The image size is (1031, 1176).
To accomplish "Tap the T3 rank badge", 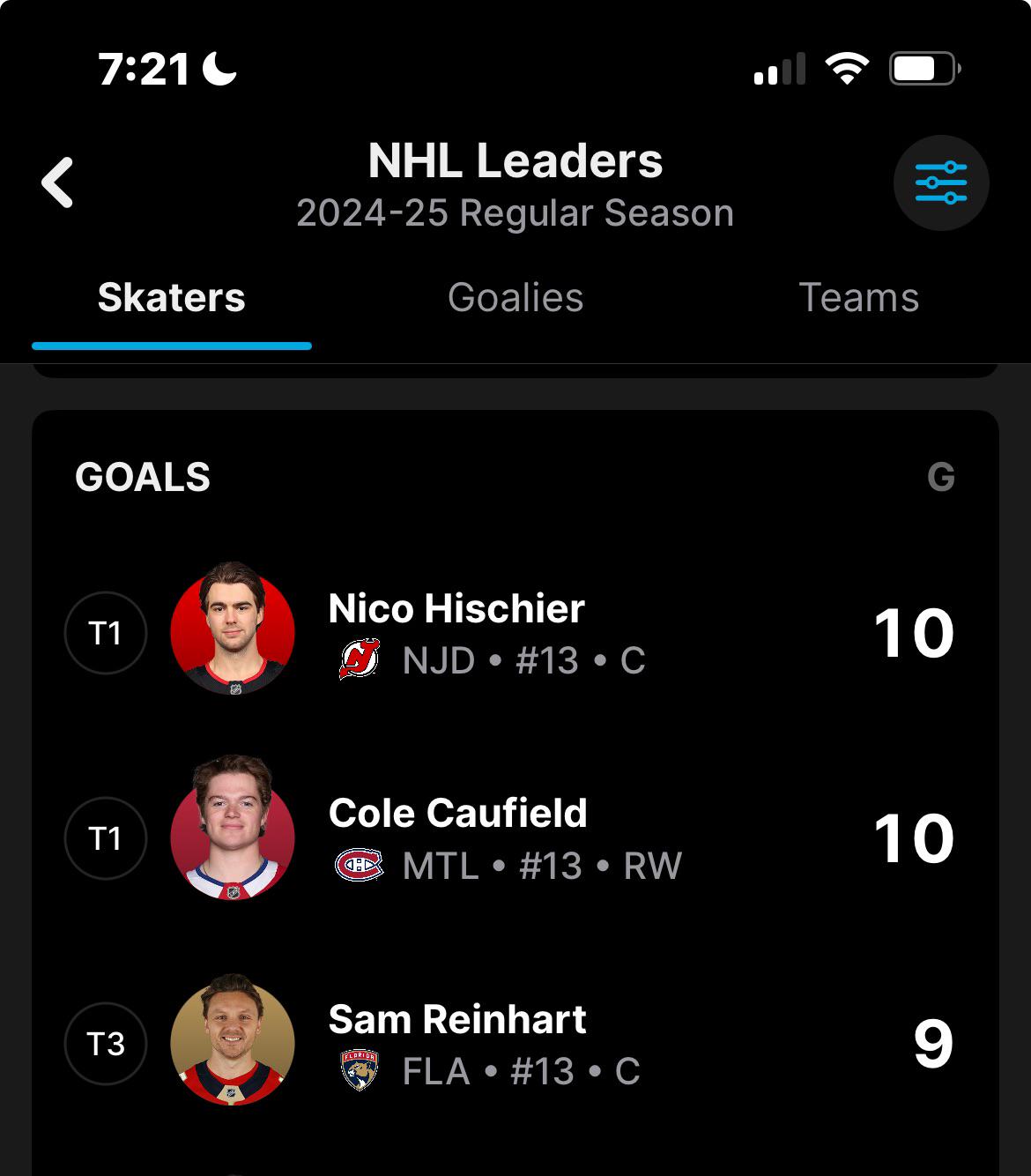I will click(106, 1044).
